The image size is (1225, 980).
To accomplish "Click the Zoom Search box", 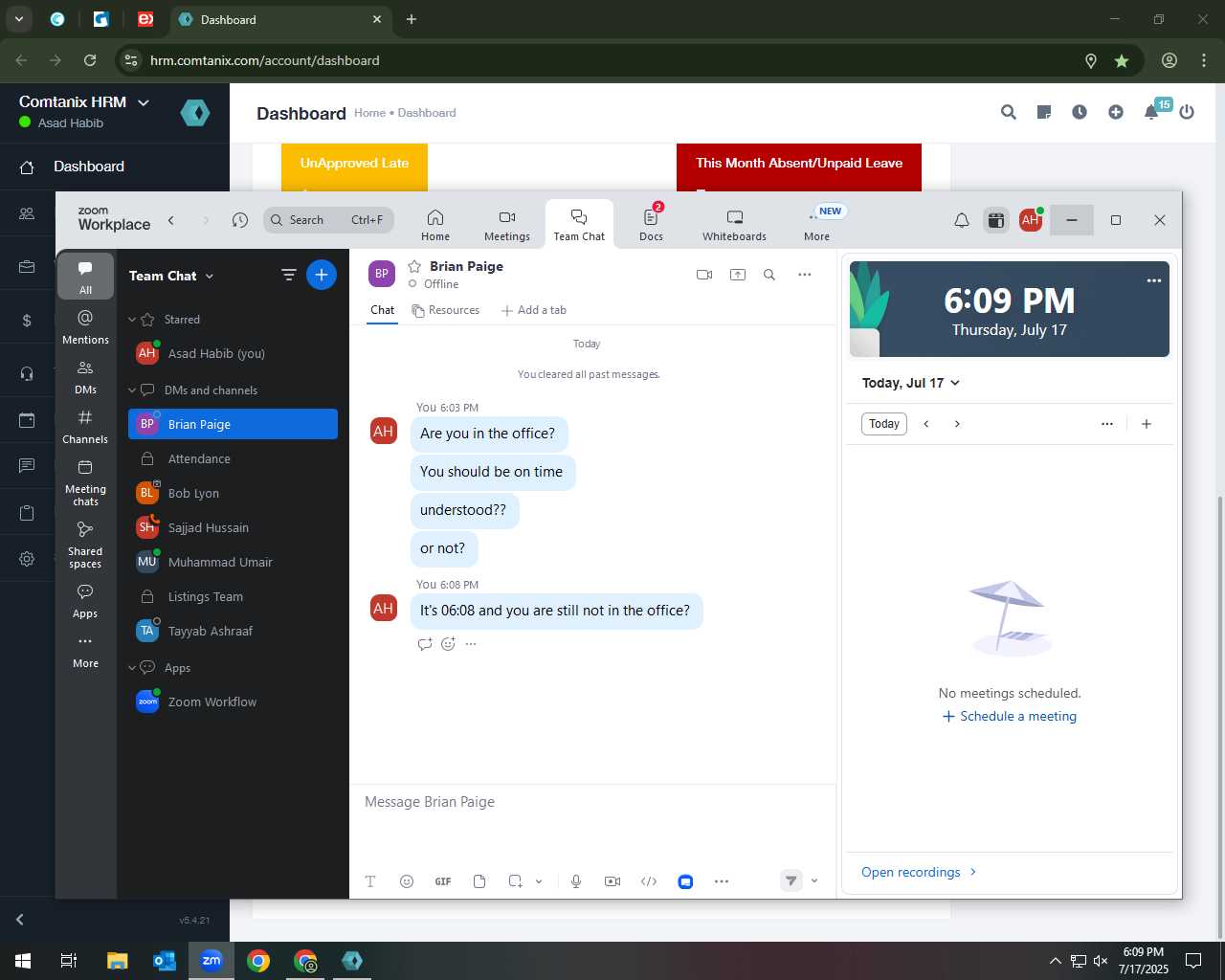I will click(328, 220).
